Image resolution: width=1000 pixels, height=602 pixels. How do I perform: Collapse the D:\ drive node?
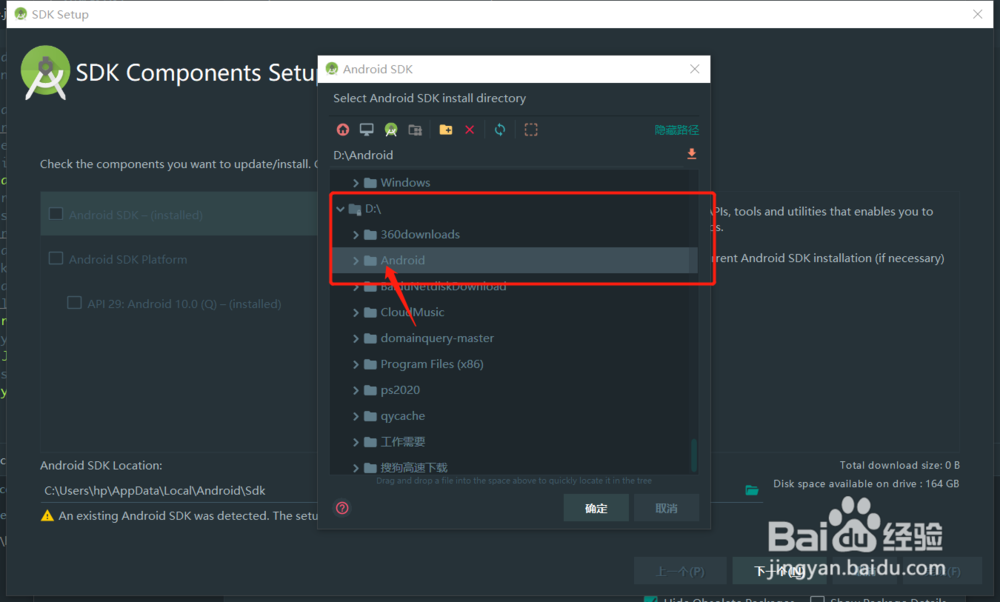(x=341, y=209)
